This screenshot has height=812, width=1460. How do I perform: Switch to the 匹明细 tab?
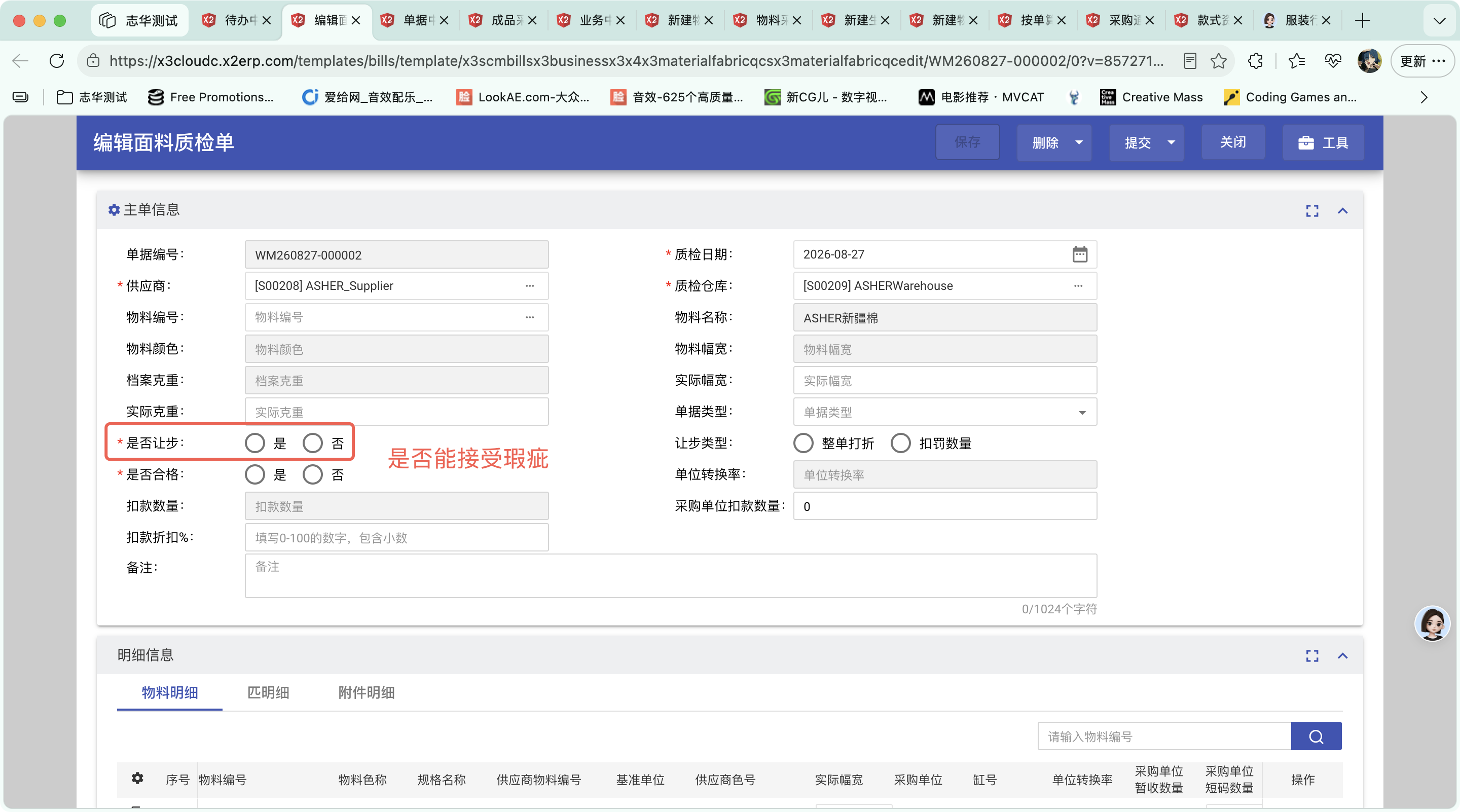tap(268, 692)
